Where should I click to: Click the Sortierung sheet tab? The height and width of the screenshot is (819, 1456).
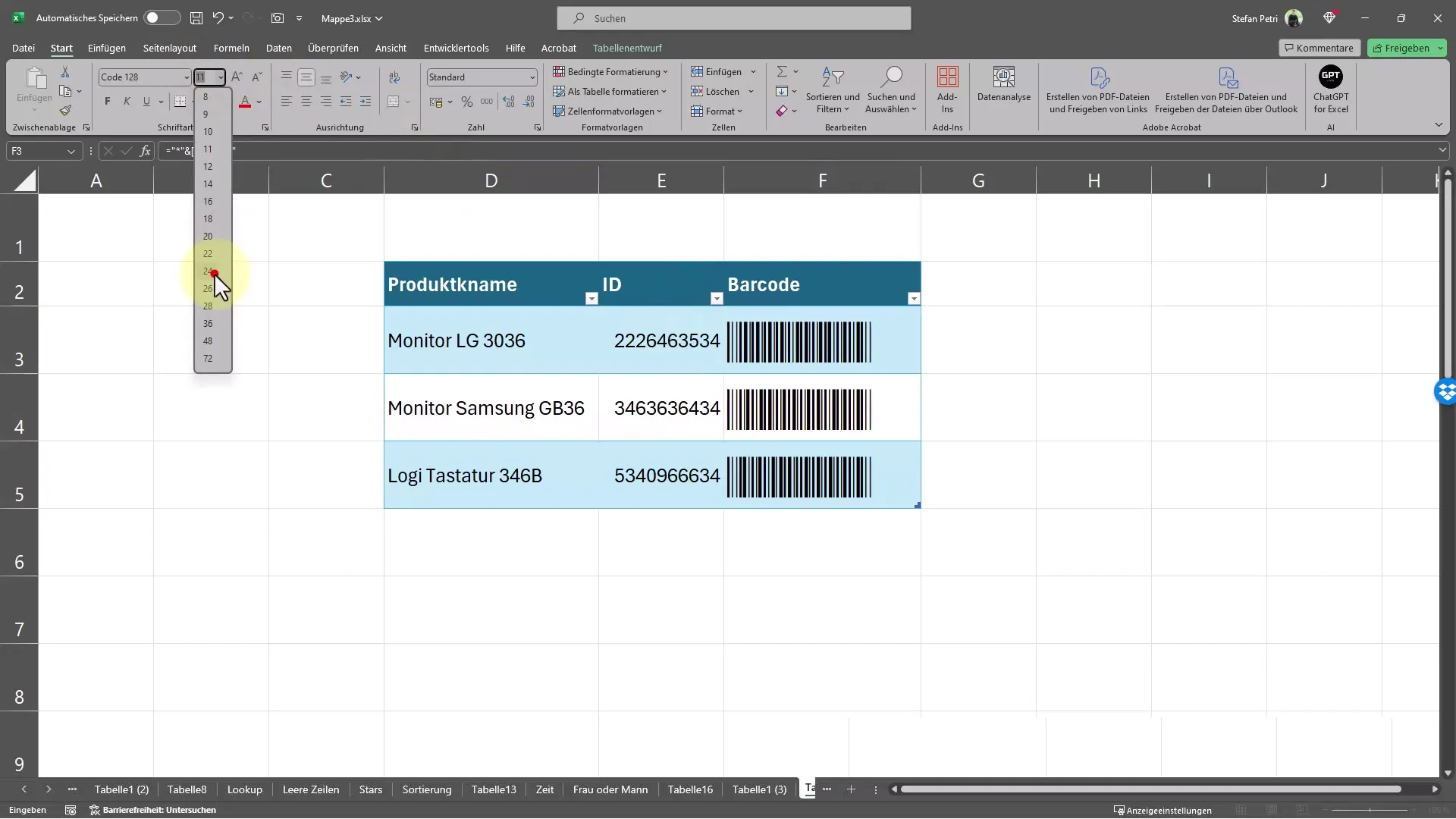click(x=427, y=789)
